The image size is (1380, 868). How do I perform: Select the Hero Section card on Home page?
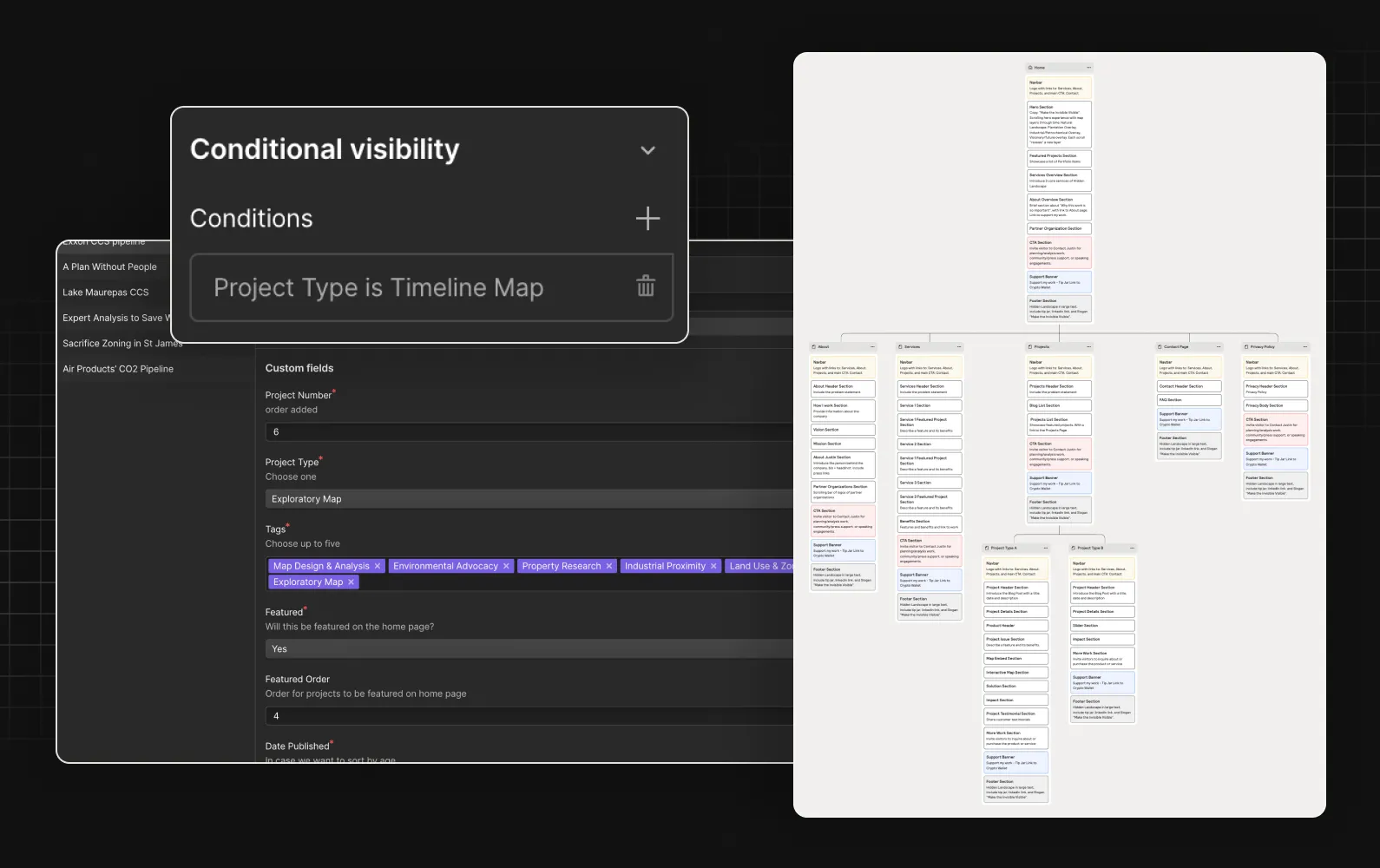coord(1059,124)
